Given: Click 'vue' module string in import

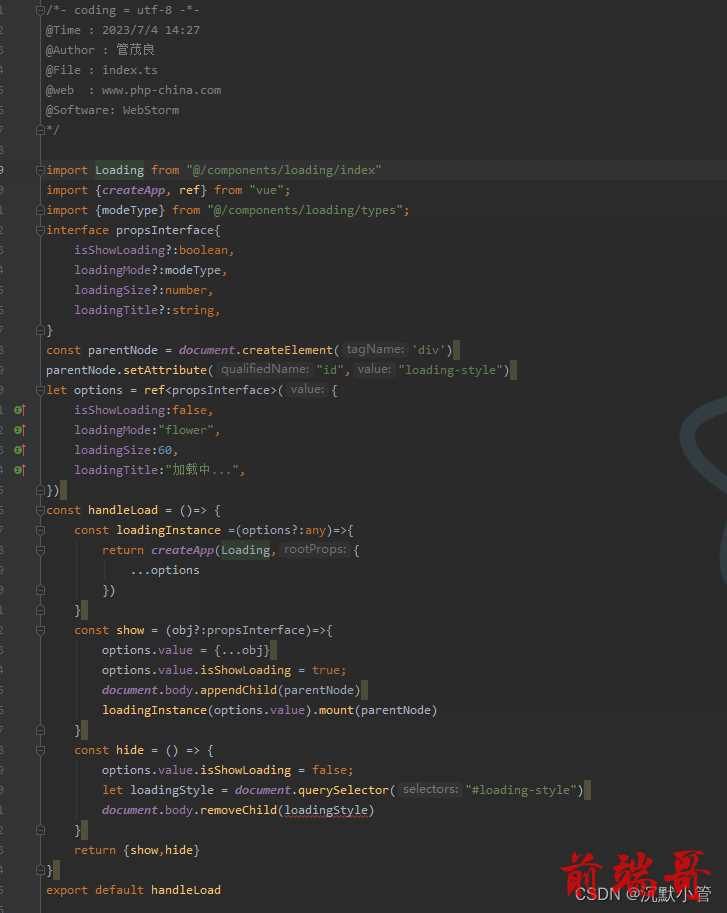Looking at the screenshot, I should click(x=266, y=190).
